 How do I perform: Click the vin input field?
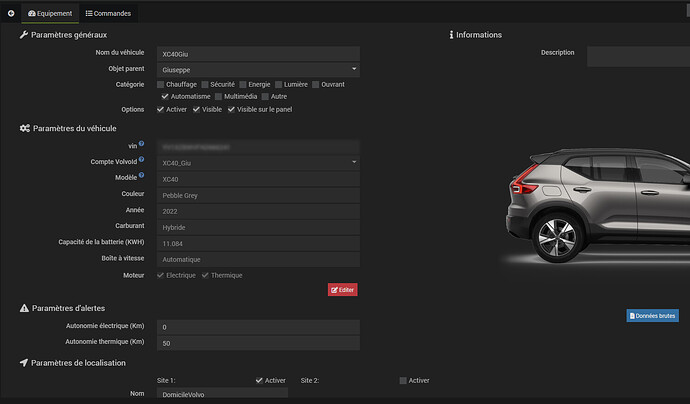click(x=258, y=147)
